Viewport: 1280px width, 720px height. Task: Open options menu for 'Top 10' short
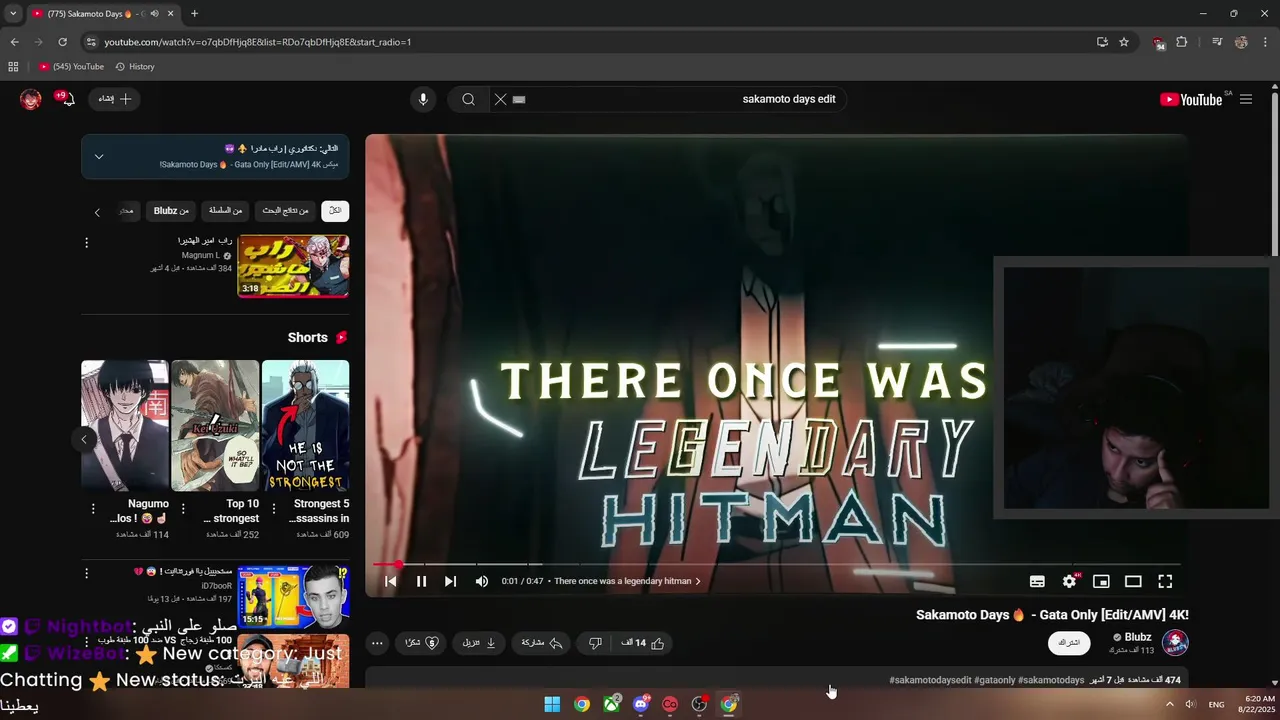[x=183, y=509]
